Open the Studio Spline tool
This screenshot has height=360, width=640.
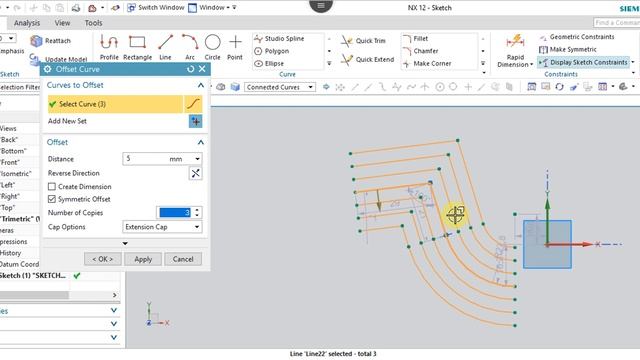coord(279,38)
